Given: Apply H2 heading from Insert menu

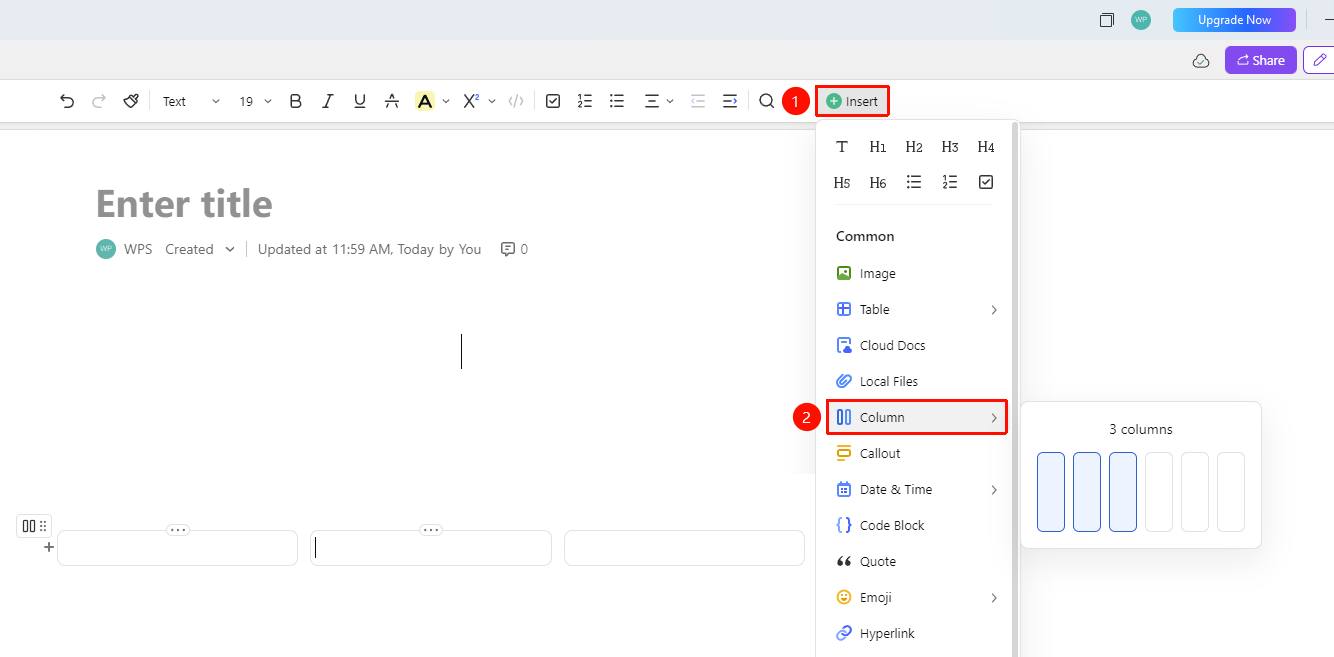Looking at the screenshot, I should (914, 147).
